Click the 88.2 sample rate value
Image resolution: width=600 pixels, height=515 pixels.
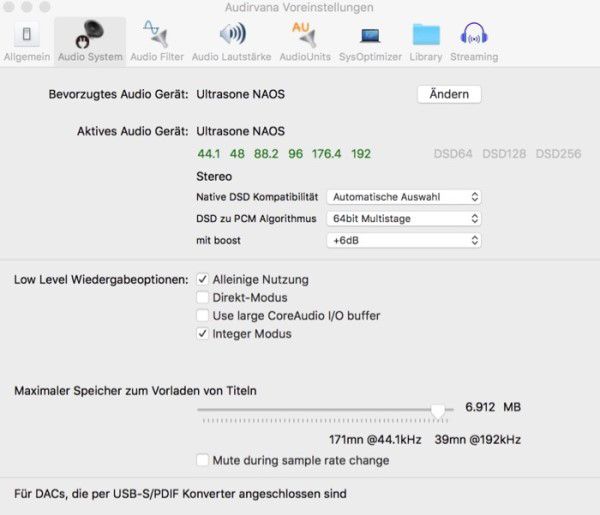tap(266, 154)
